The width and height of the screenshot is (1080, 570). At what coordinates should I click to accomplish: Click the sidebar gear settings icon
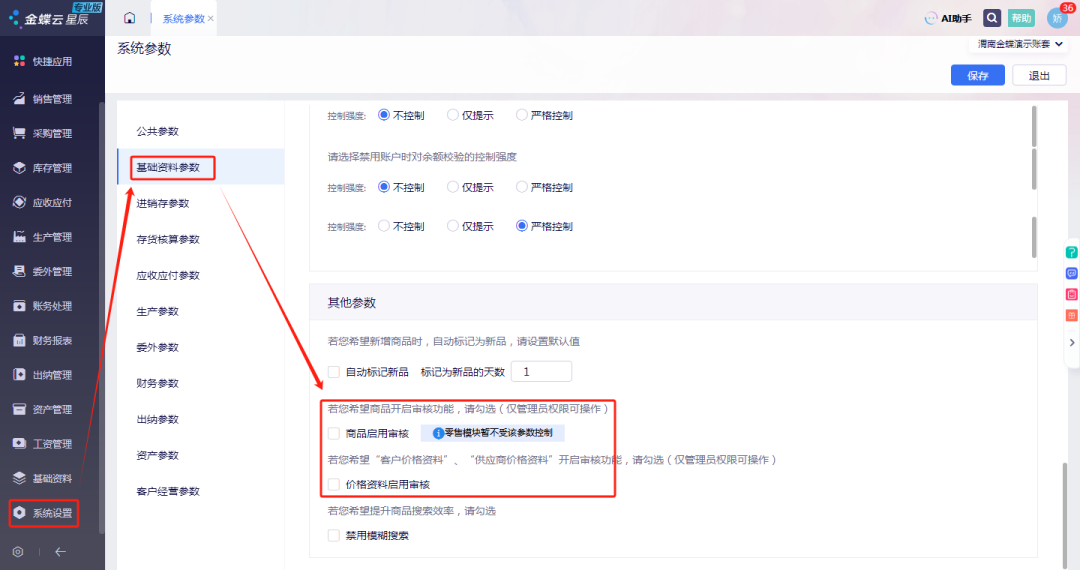(18, 551)
